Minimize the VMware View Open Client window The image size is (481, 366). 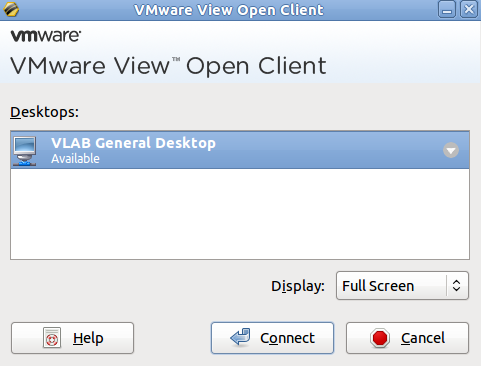[447, 10]
